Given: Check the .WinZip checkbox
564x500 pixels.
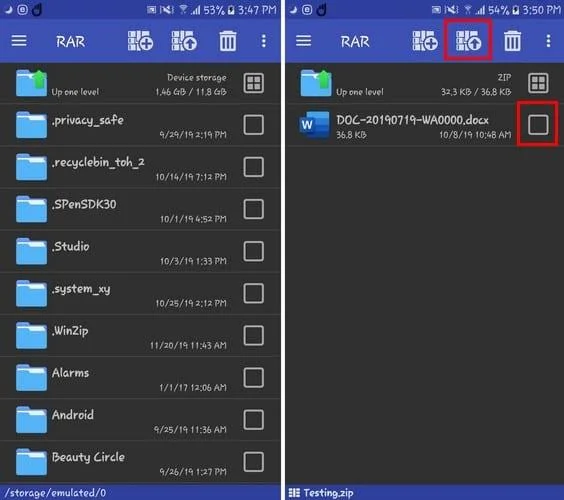Looking at the screenshot, I should [254, 335].
